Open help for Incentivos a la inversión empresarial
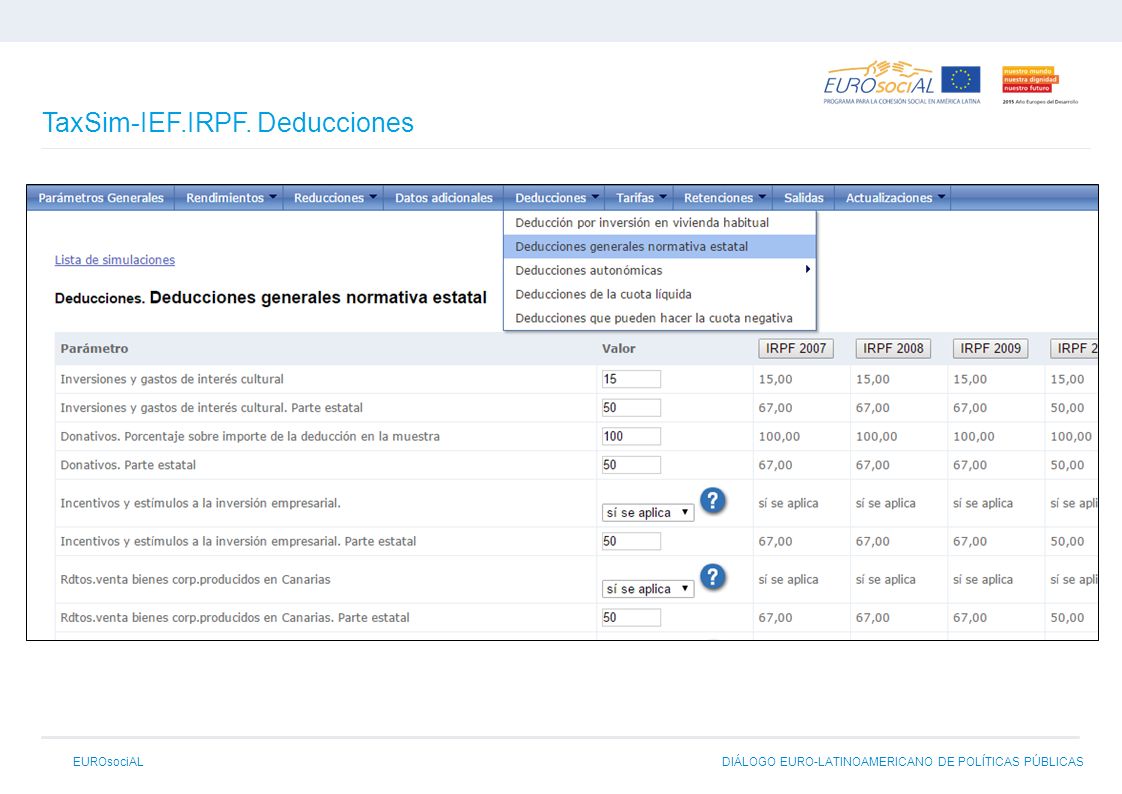Screen dimensions: 1122x794 713,501
